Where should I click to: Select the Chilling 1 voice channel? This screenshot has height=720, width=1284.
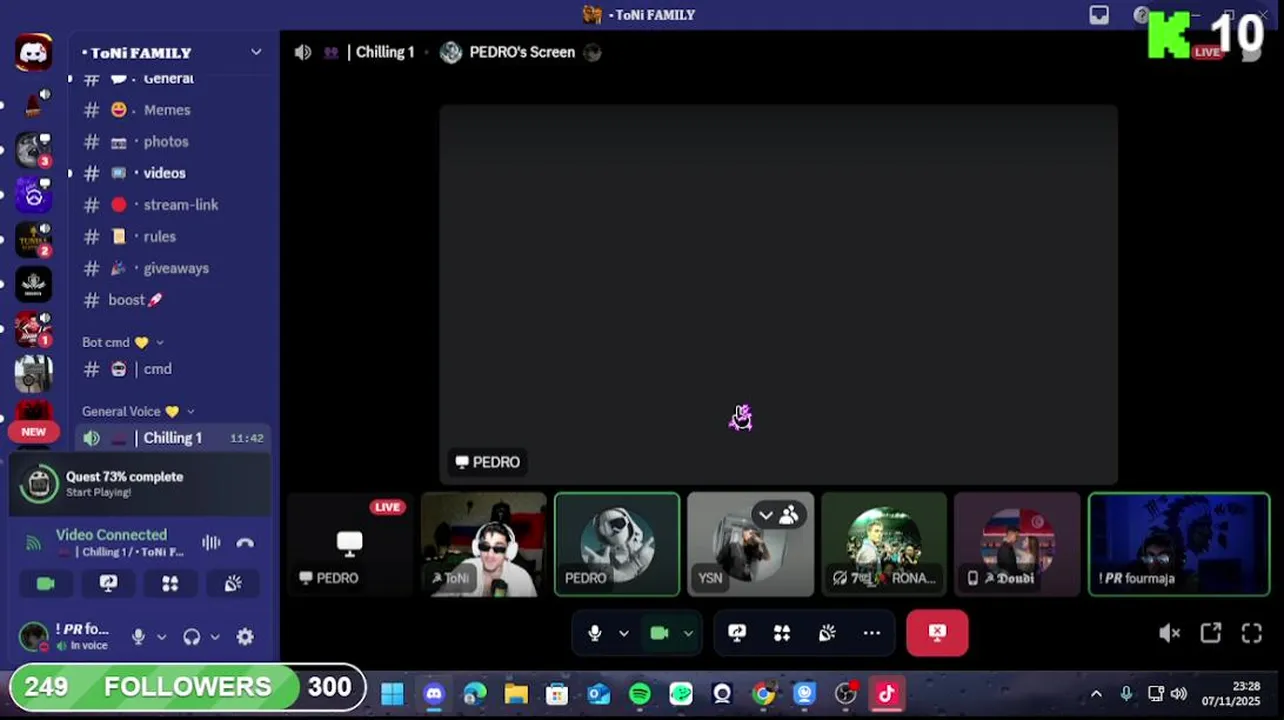click(172, 438)
